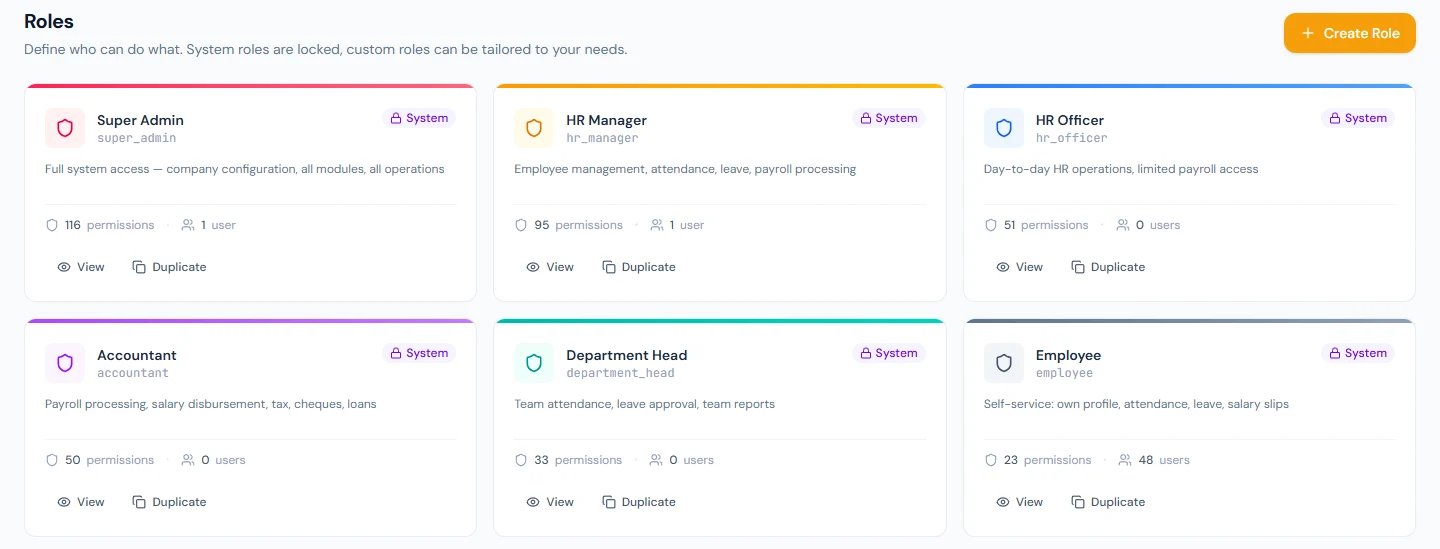View the Super Admin role
This screenshot has width=1440, height=549.
coord(81,267)
